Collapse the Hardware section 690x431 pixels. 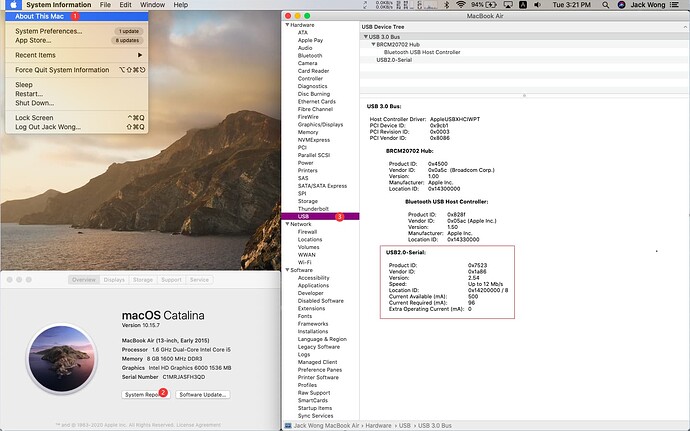click(287, 25)
